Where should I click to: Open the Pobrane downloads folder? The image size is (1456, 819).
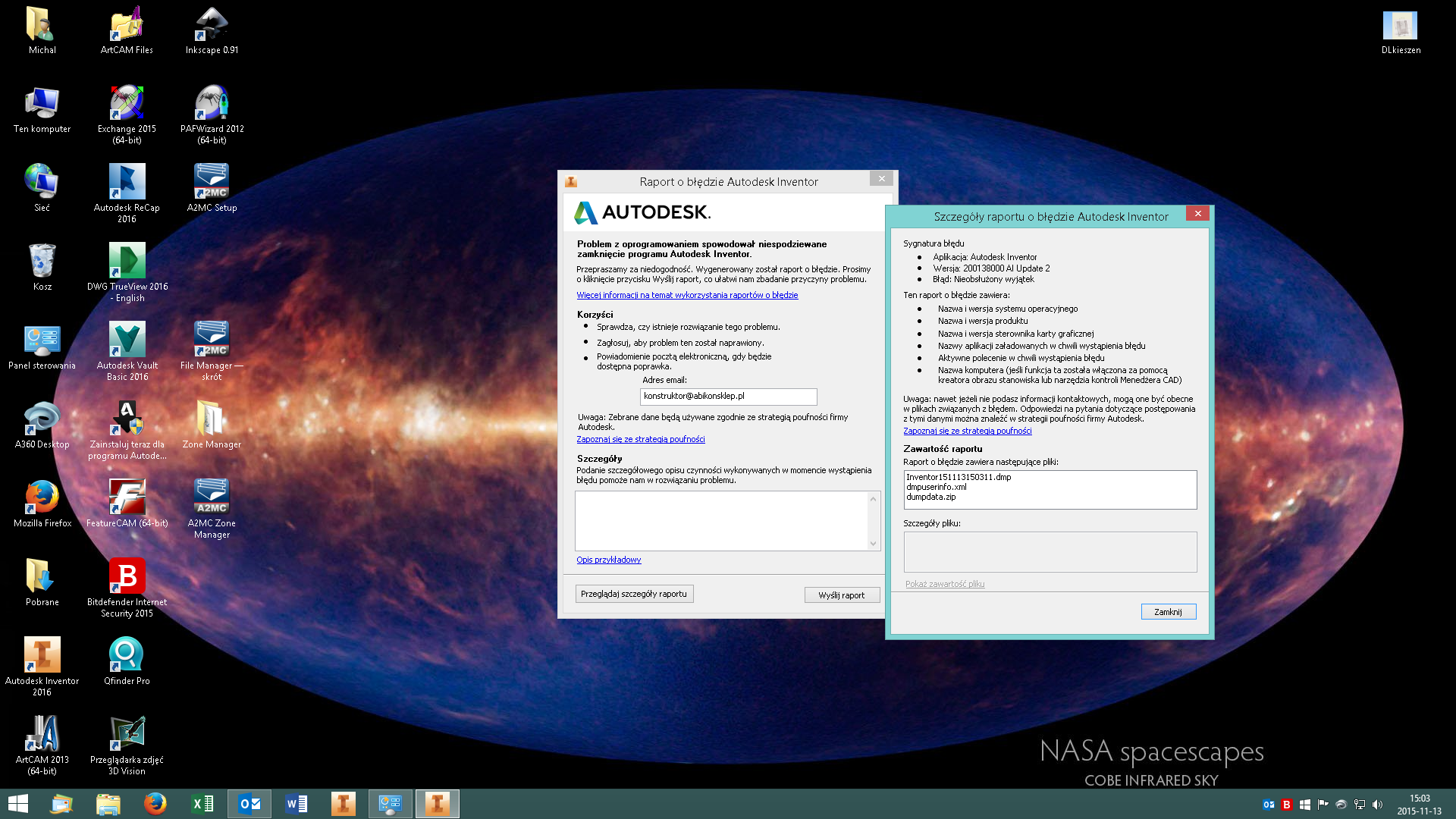(42, 582)
